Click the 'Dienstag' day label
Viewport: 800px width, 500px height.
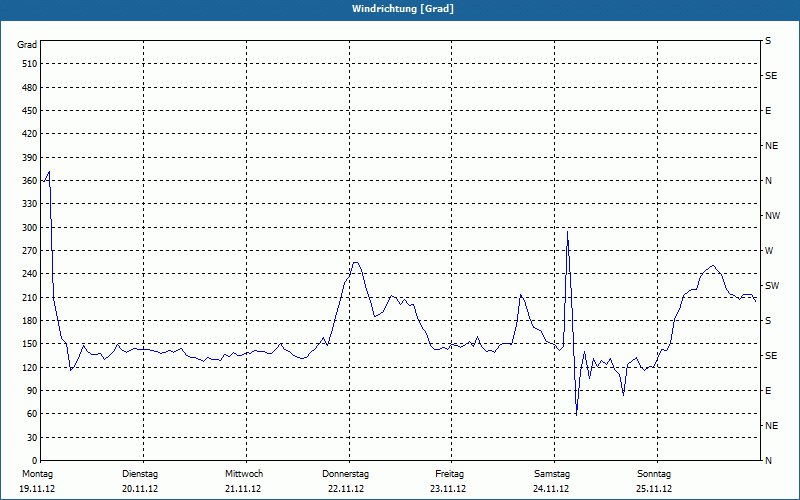[140, 474]
